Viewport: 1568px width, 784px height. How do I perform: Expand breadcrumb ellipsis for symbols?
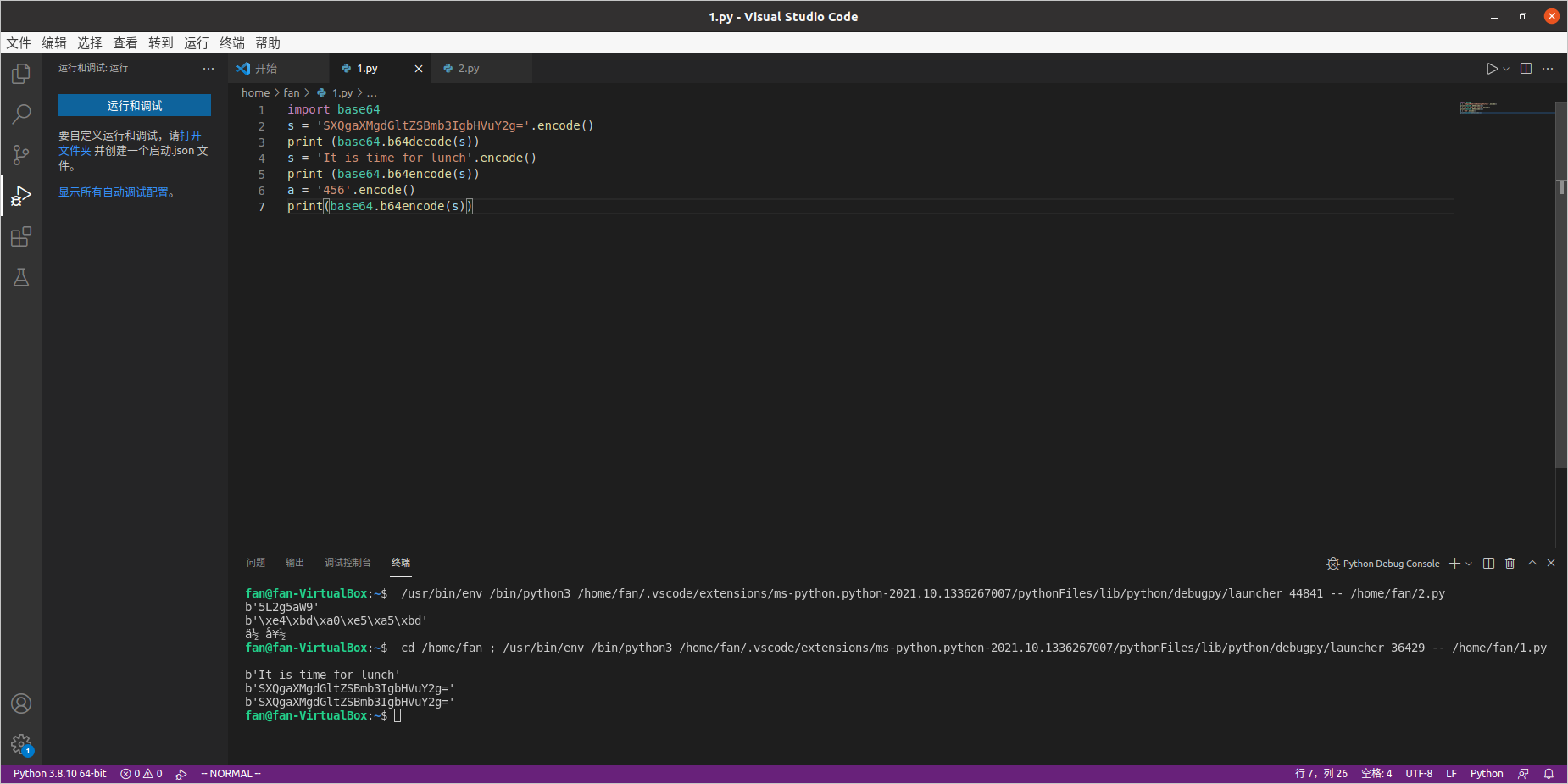coord(371,93)
